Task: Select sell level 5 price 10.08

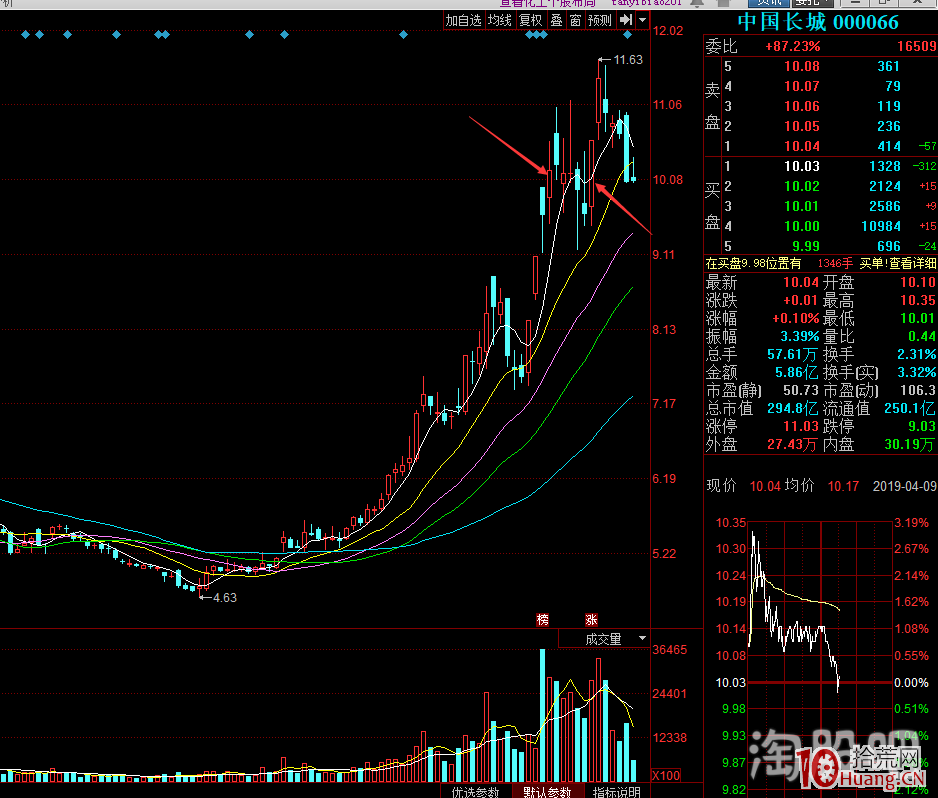Action: coord(802,66)
